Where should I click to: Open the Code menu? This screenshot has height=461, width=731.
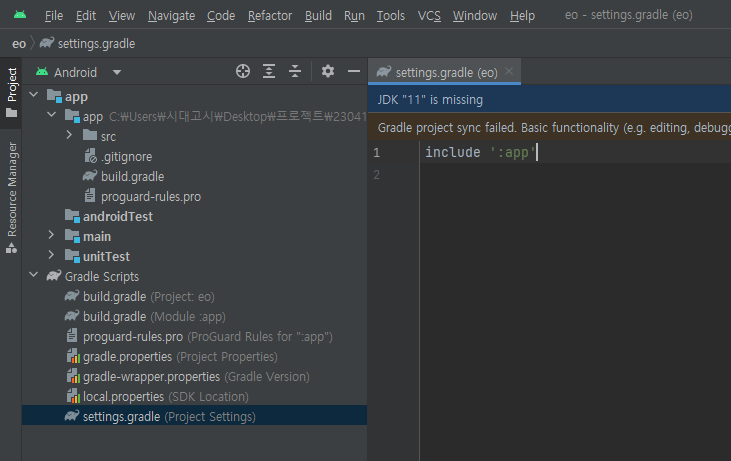(221, 16)
